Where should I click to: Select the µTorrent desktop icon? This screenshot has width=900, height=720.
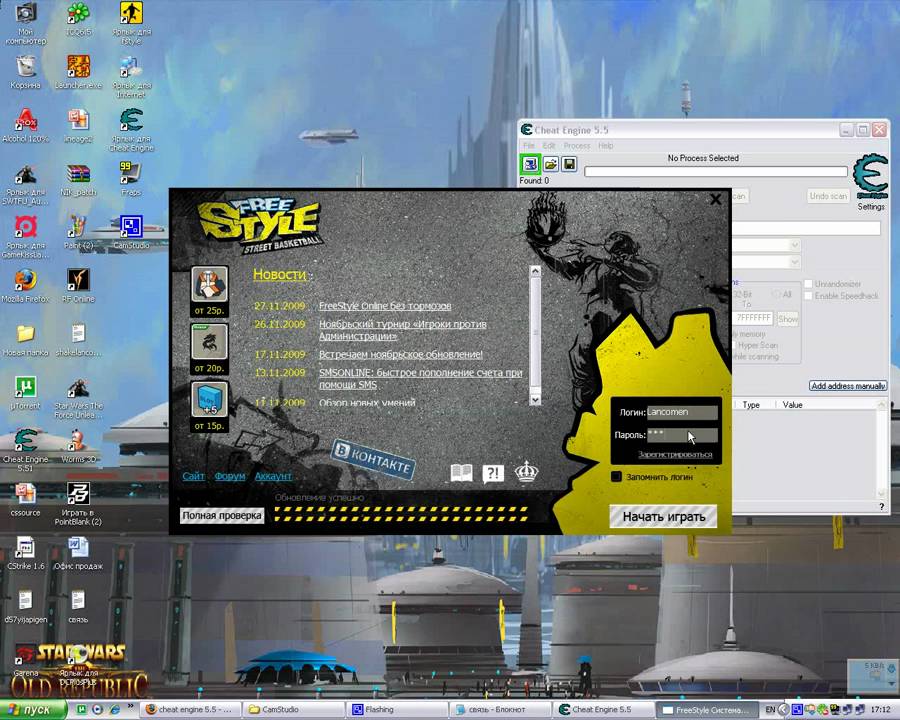25,393
